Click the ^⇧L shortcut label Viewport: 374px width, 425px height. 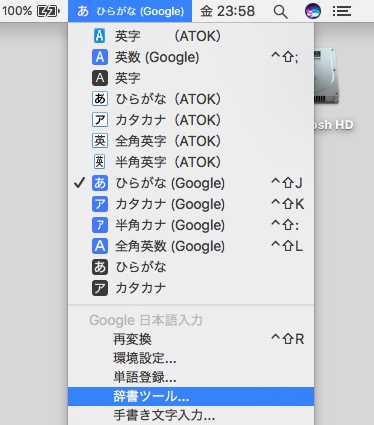(287, 246)
